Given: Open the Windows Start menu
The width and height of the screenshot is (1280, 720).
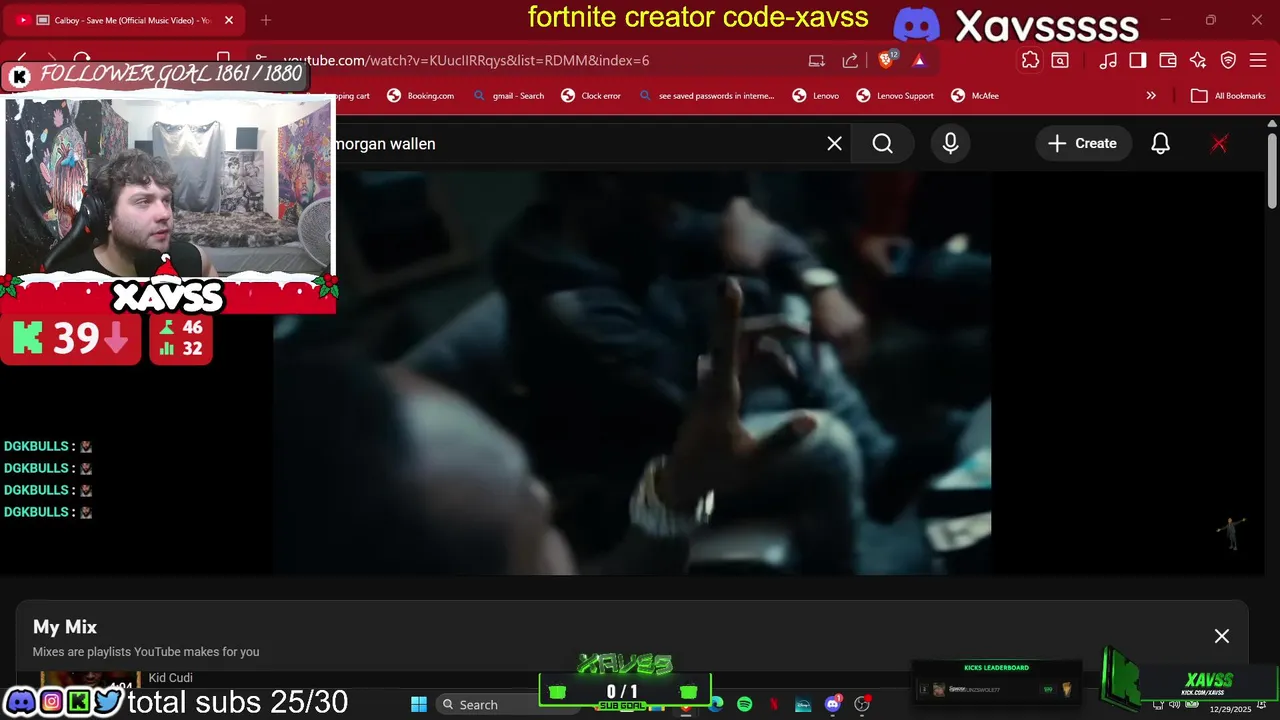Looking at the screenshot, I should (x=419, y=704).
